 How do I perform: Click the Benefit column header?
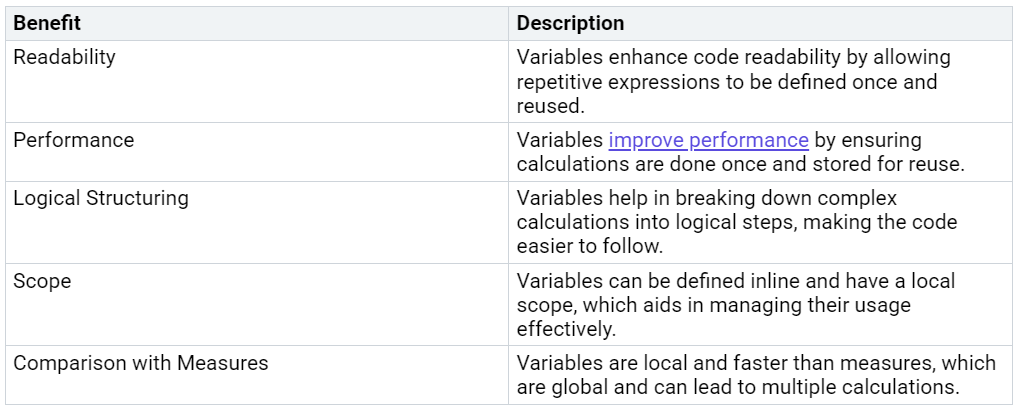point(47,23)
